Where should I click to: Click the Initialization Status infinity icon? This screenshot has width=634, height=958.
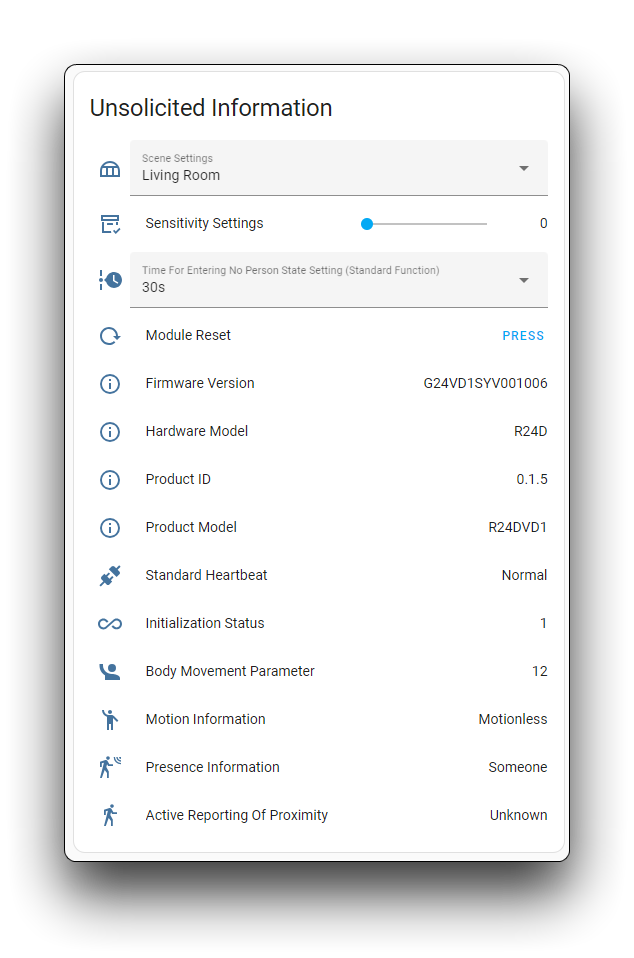pos(110,624)
